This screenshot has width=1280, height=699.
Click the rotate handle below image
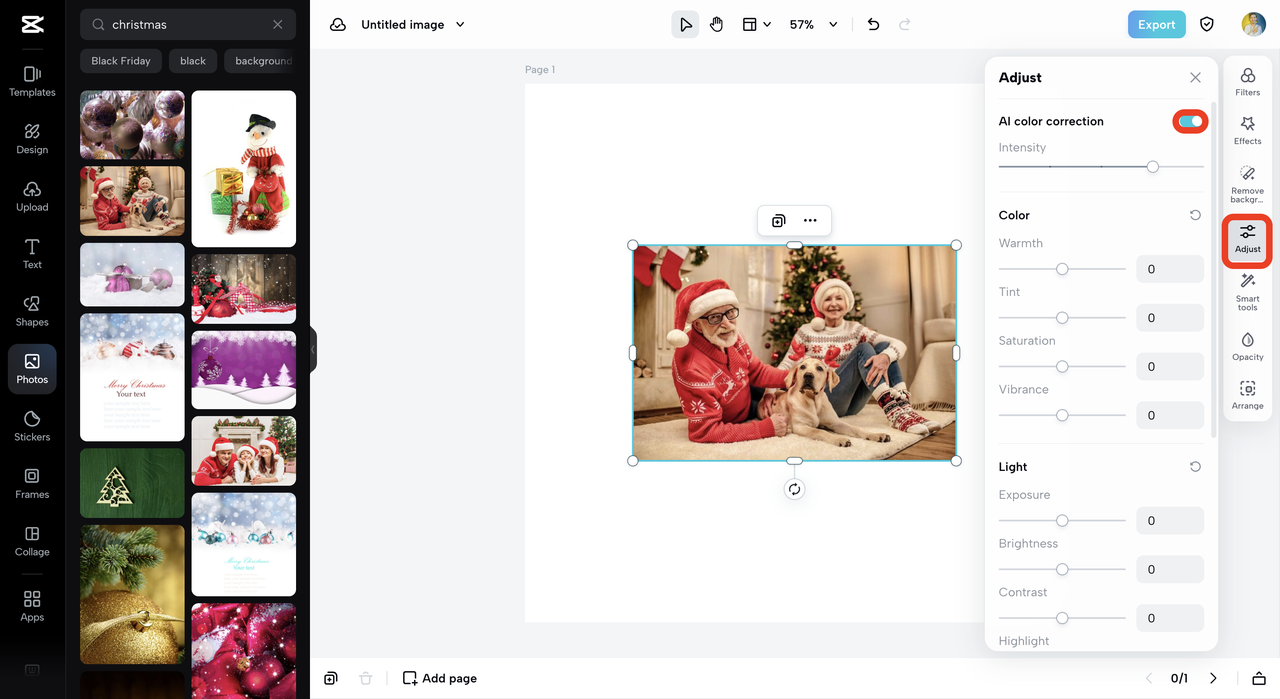tap(794, 489)
